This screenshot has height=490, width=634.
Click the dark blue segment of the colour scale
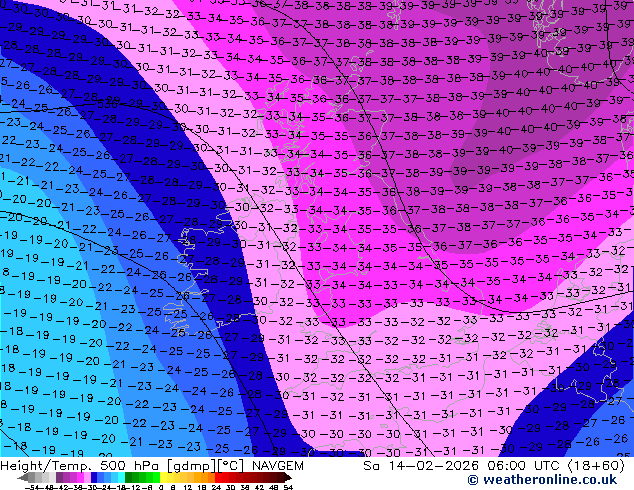pyautogui.click(x=94, y=477)
